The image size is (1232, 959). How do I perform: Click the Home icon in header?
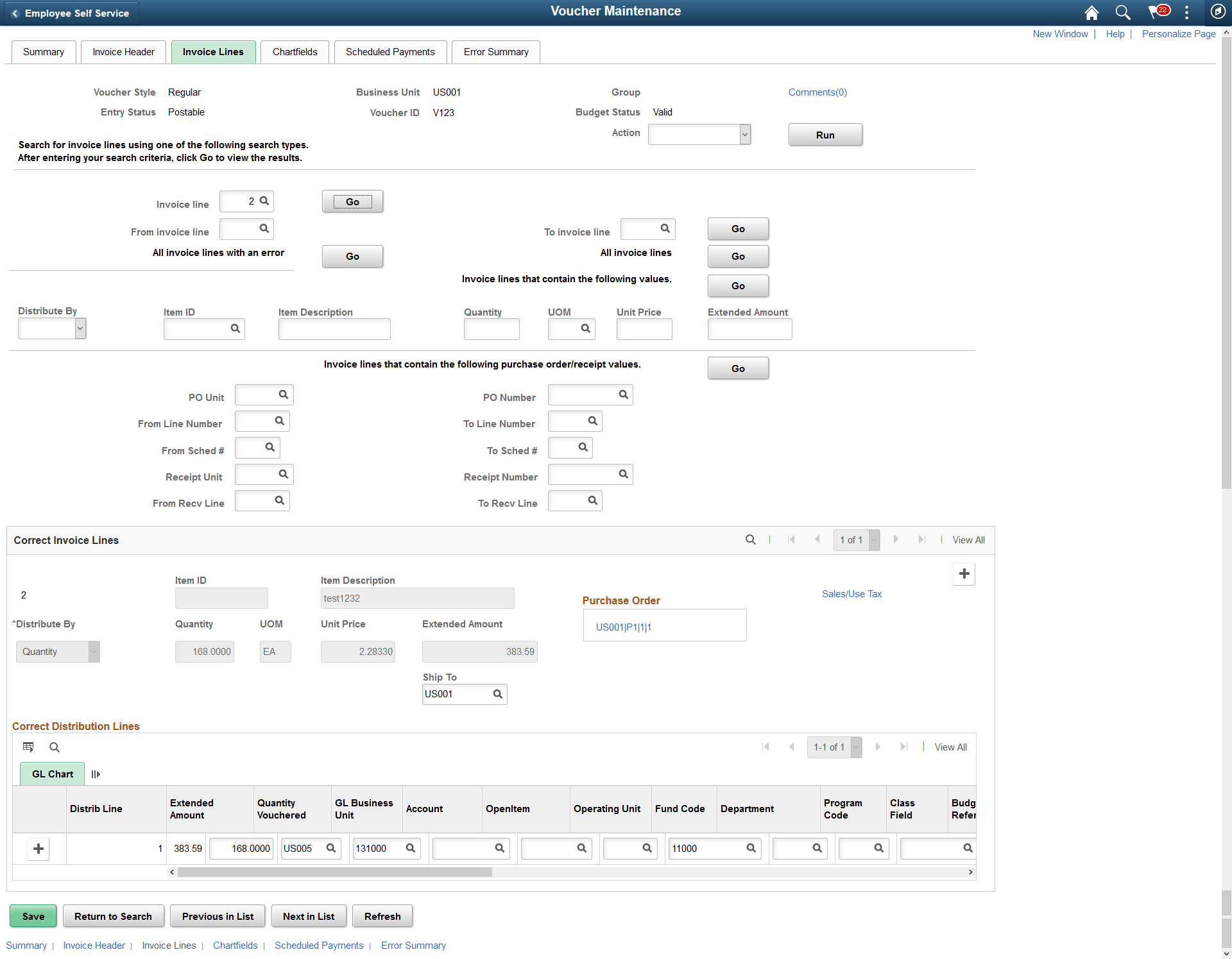pos(1091,13)
